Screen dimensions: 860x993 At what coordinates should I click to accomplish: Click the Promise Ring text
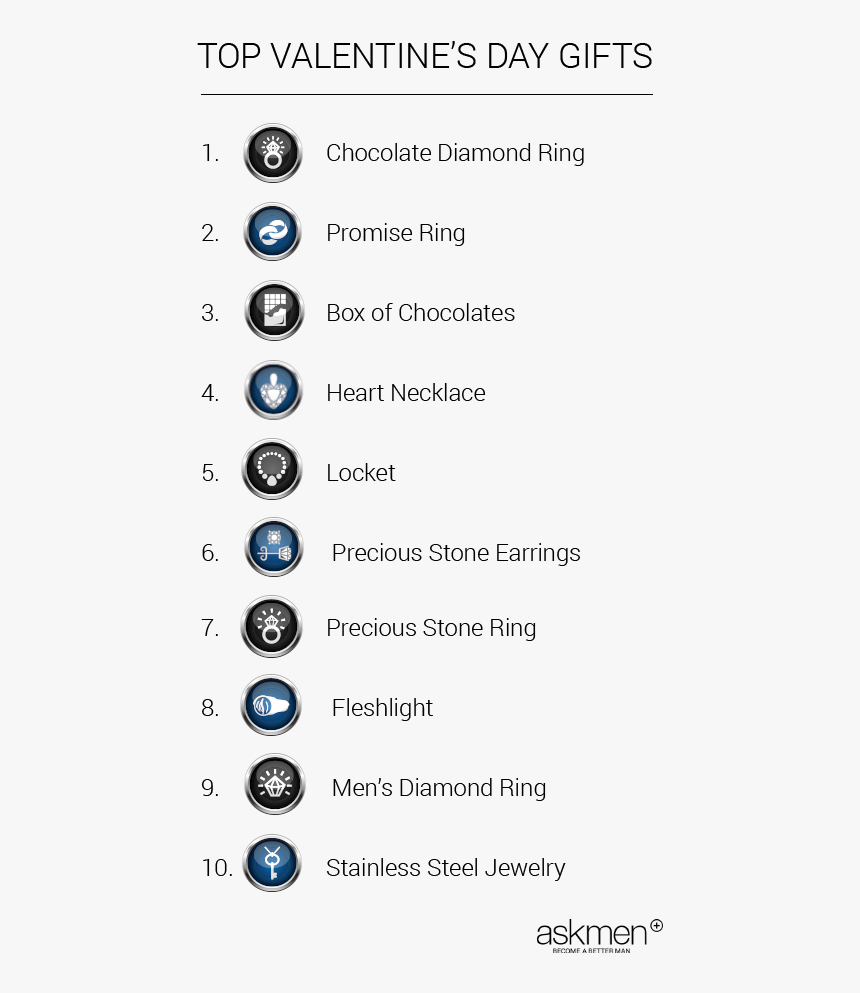(396, 233)
